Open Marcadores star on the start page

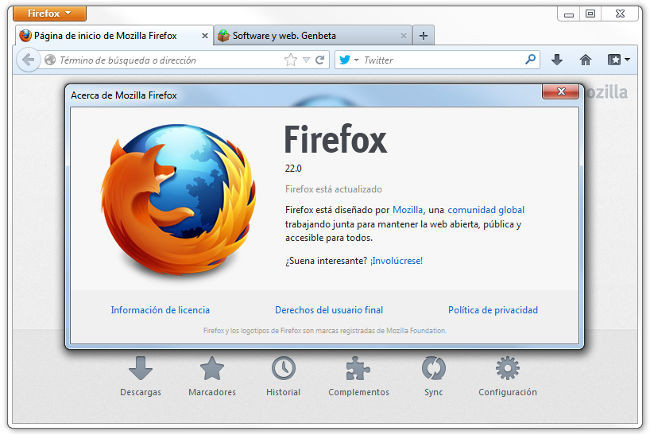click(212, 376)
